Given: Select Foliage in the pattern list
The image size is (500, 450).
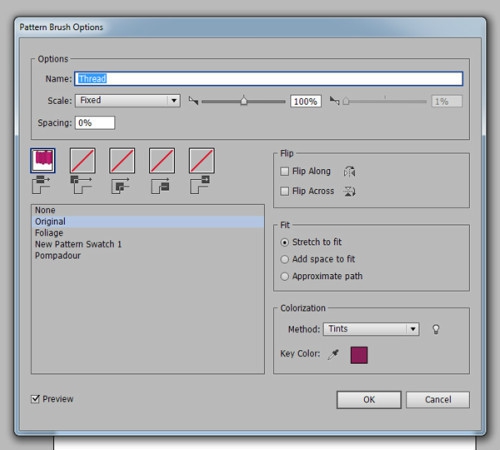Looking at the screenshot, I should (x=49, y=233).
